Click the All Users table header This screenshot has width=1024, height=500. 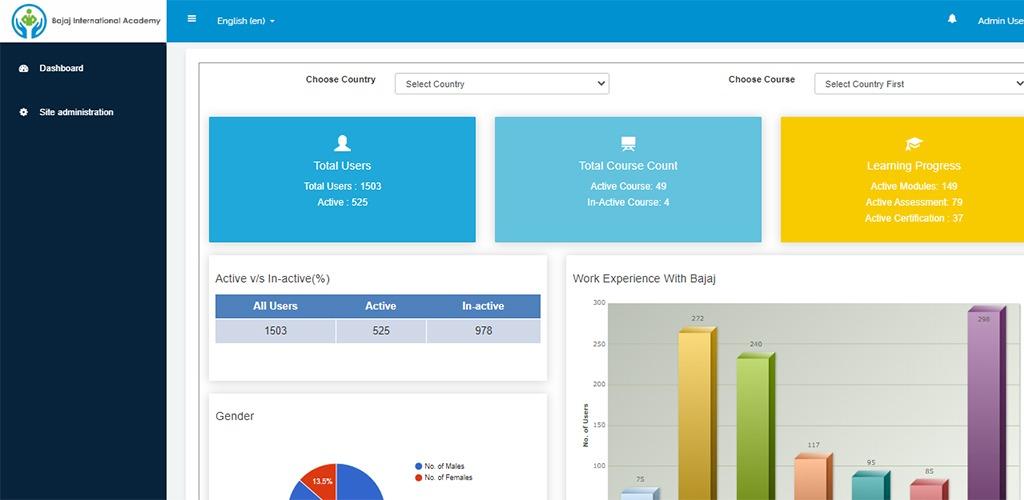click(x=276, y=306)
